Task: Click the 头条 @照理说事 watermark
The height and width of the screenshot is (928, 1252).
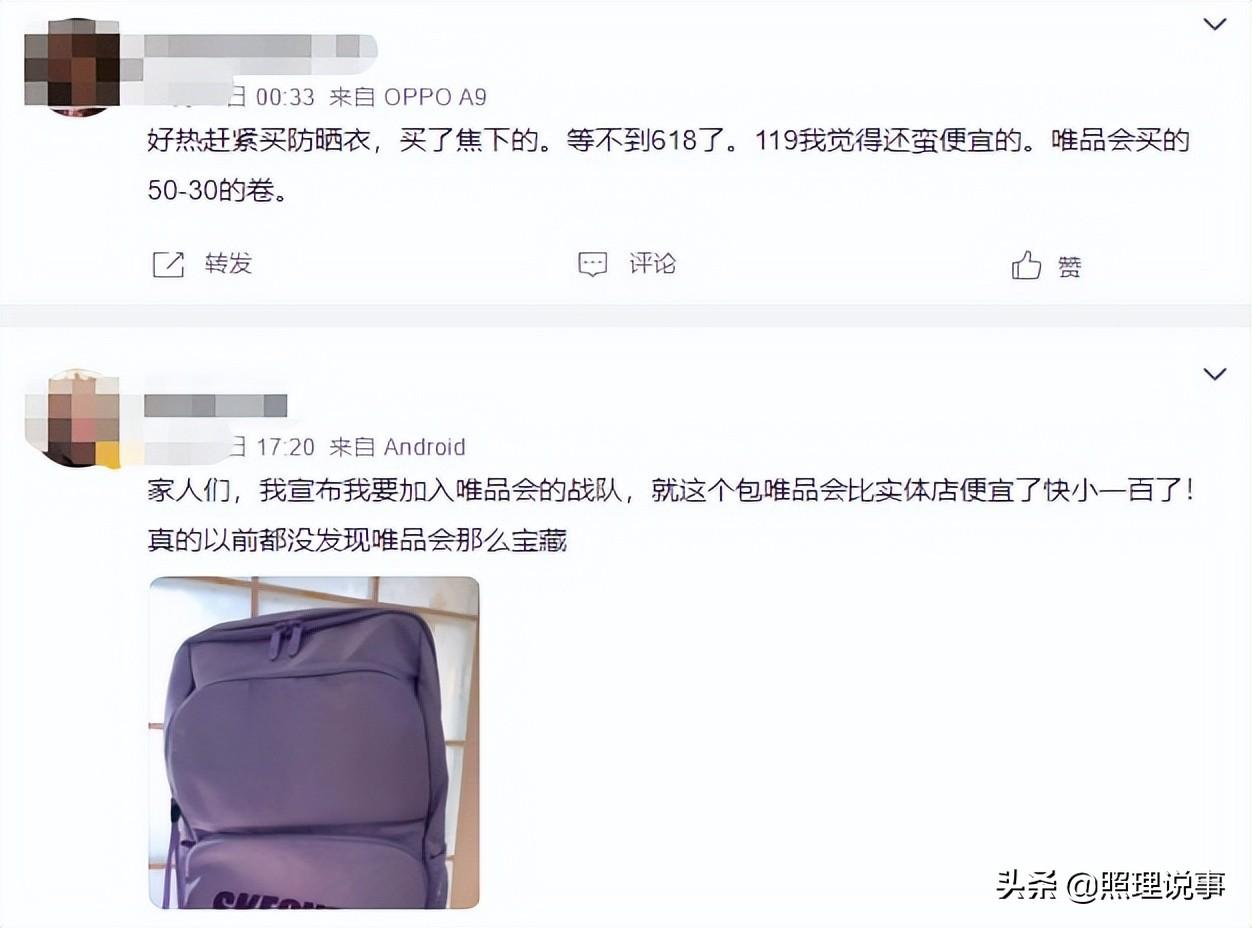Action: 1111,885
